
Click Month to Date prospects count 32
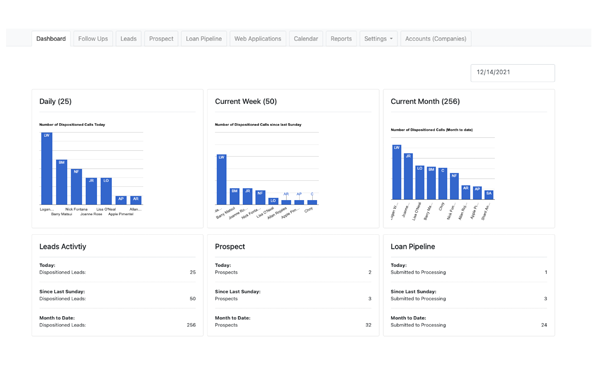click(368, 325)
